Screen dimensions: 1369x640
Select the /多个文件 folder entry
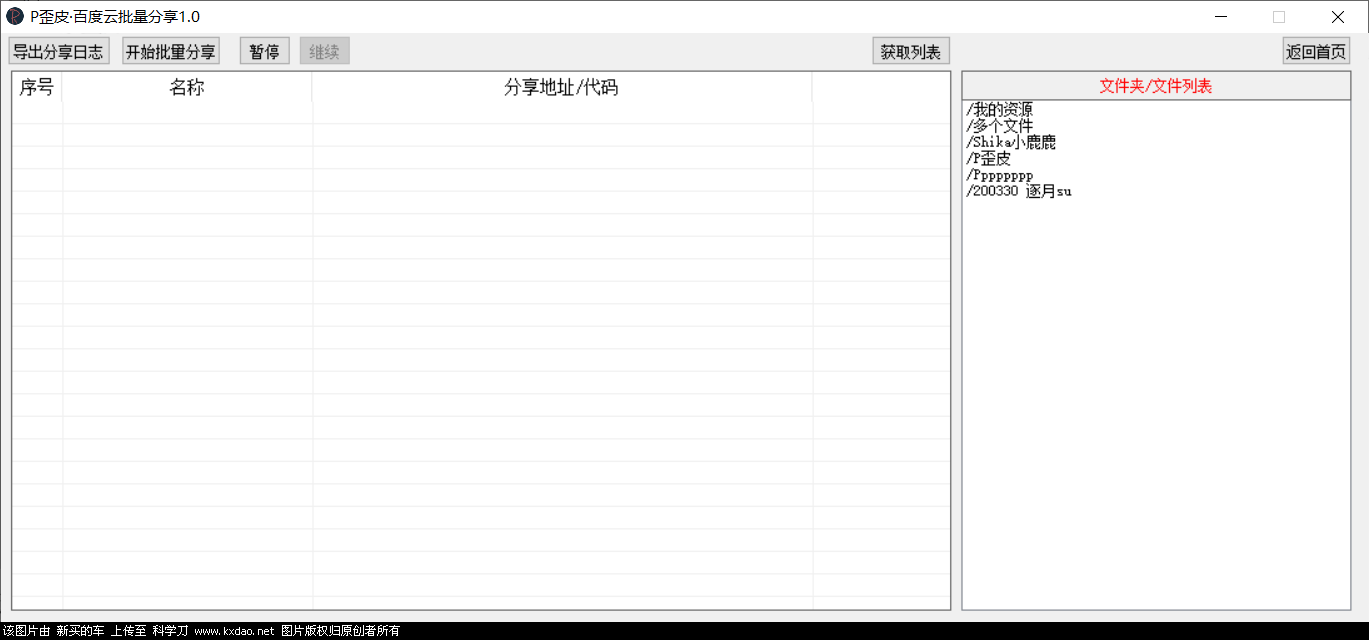1000,126
